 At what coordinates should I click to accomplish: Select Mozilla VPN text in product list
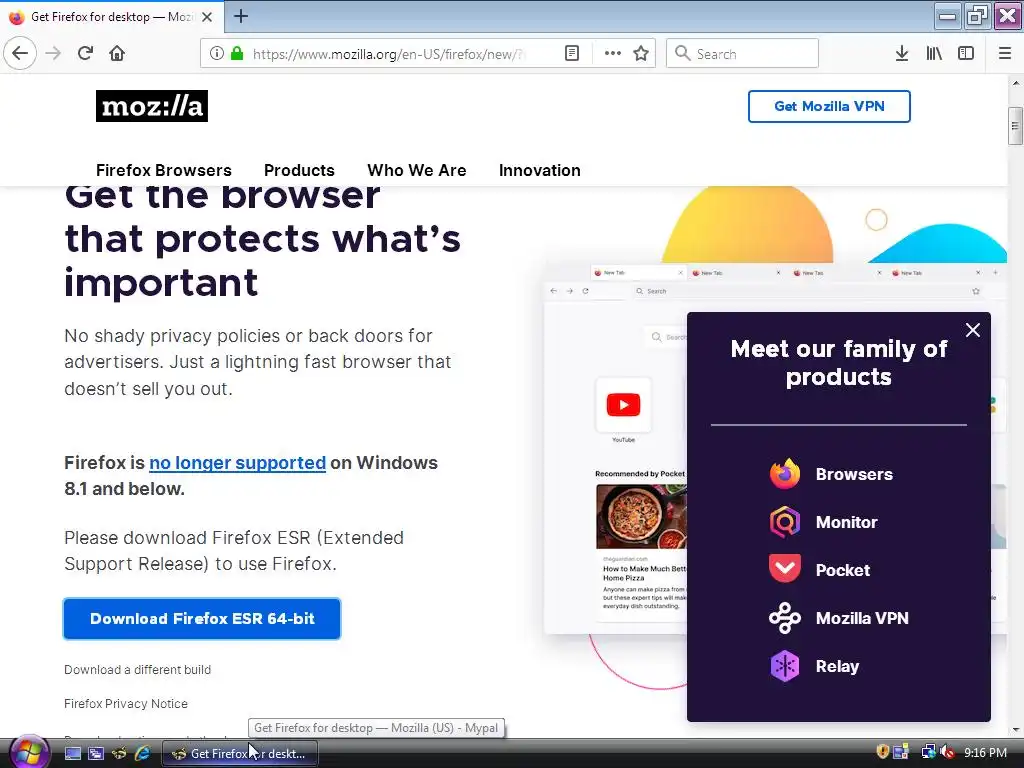pyautogui.click(x=862, y=618)
